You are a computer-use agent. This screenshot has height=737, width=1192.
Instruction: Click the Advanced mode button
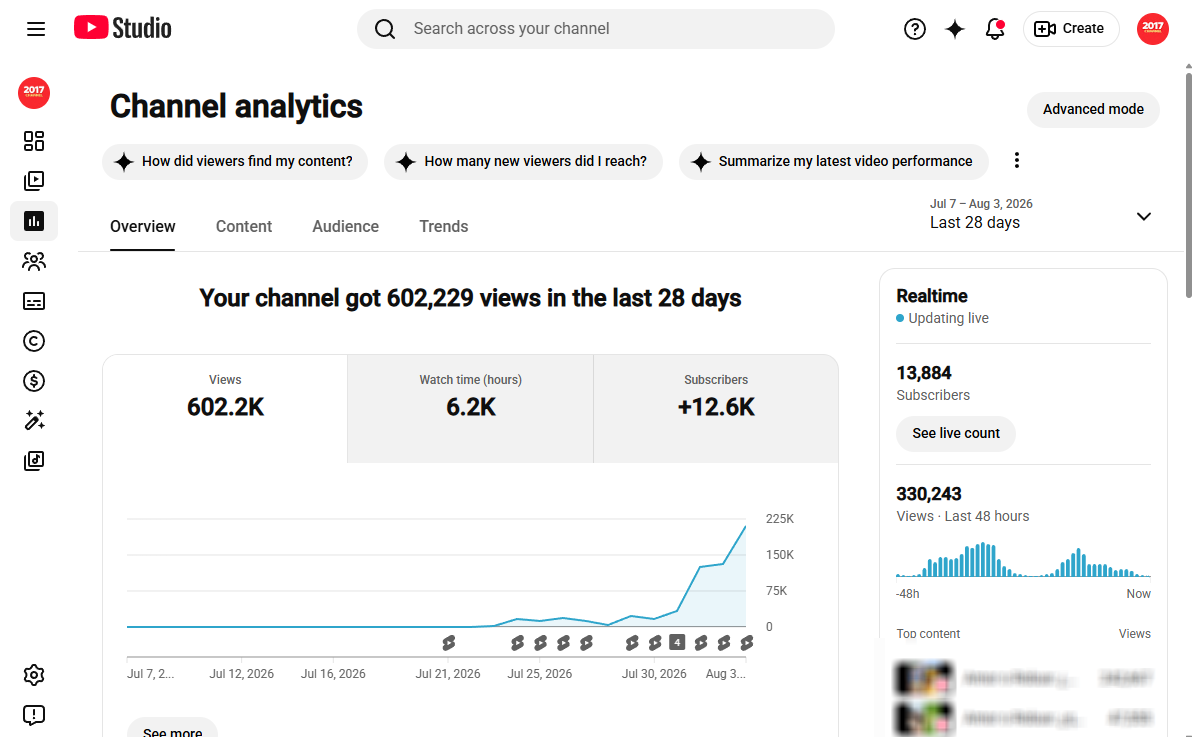(1093, 110)
